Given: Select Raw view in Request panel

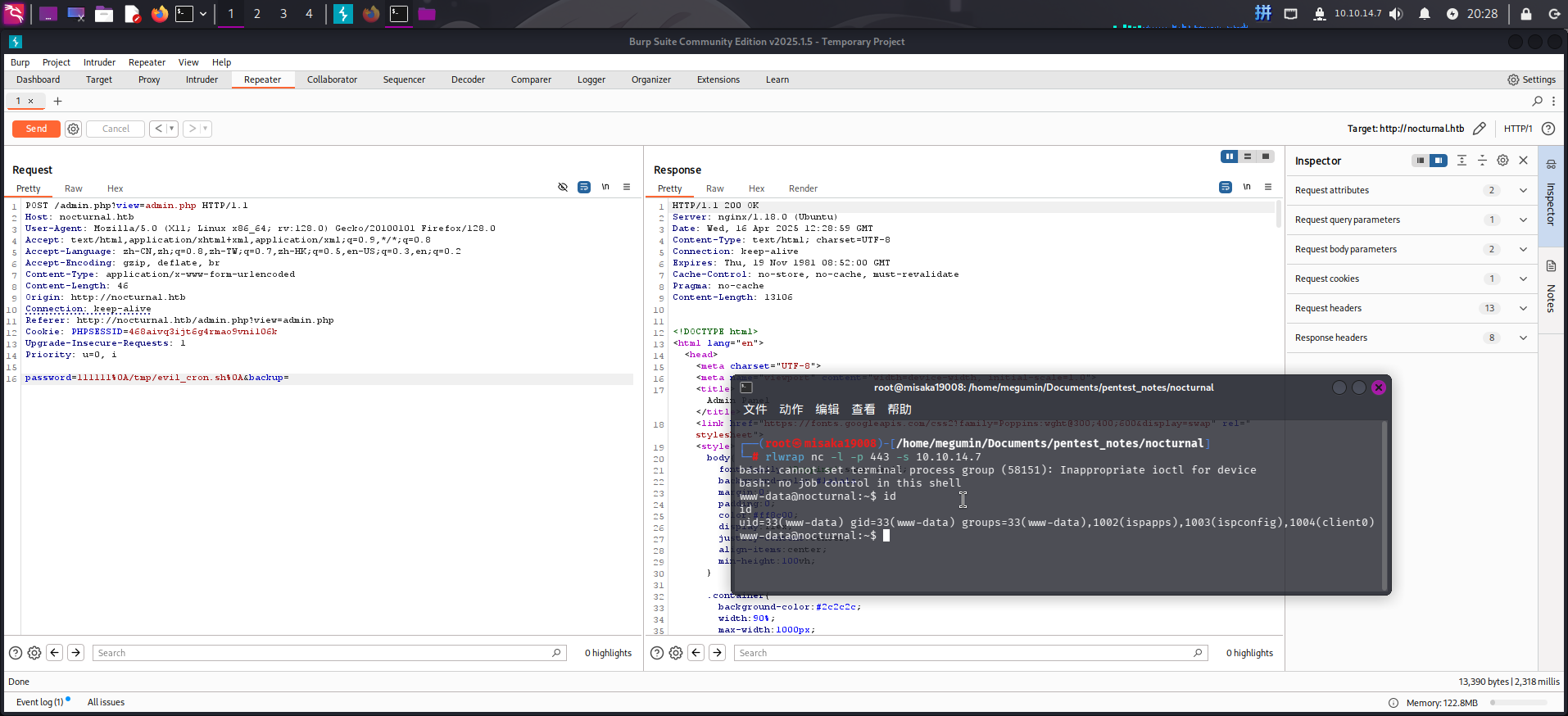Looking at the screenshot, I should tap(74, 188).
